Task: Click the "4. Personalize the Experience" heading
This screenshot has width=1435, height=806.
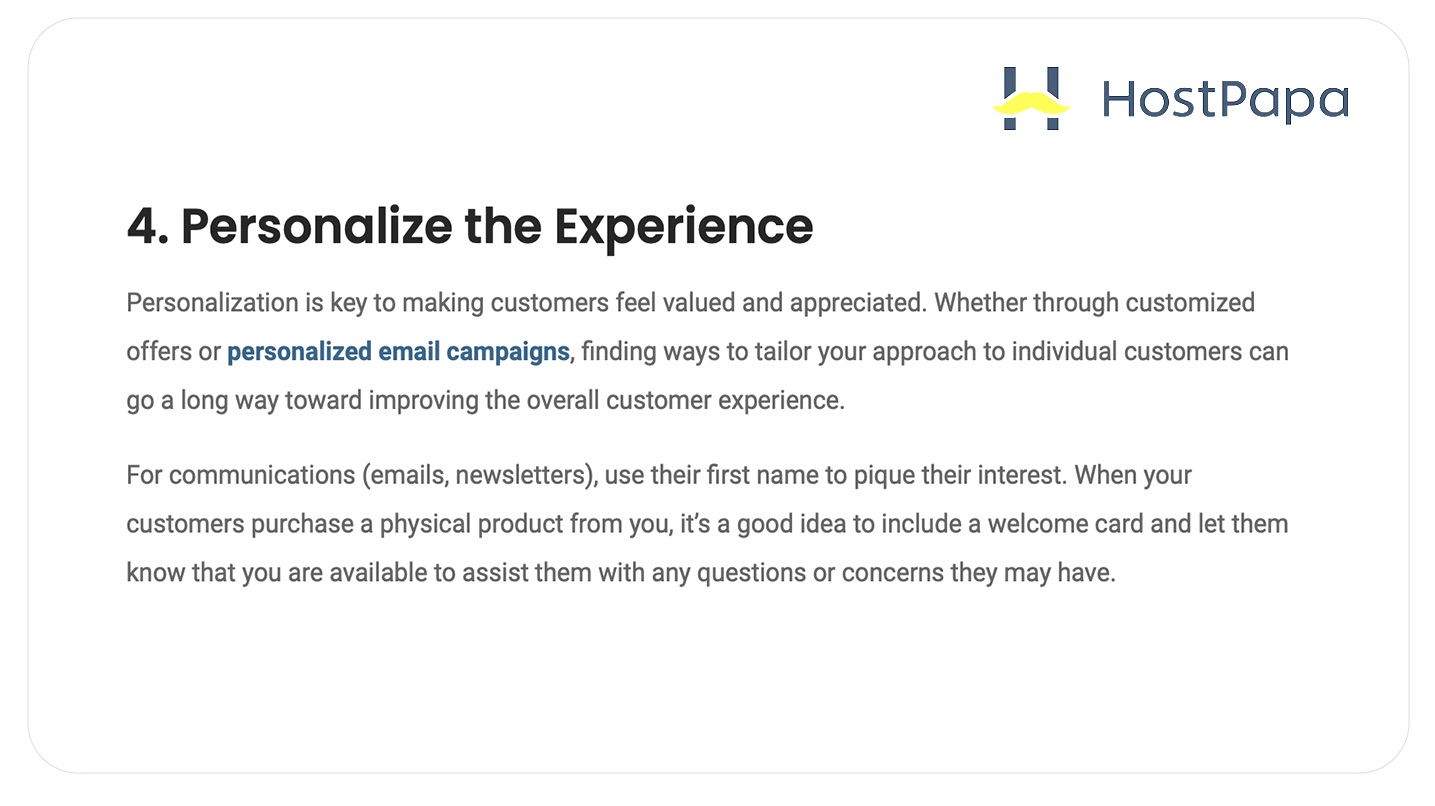Action: pyautogui.click(x=469, y=226)
